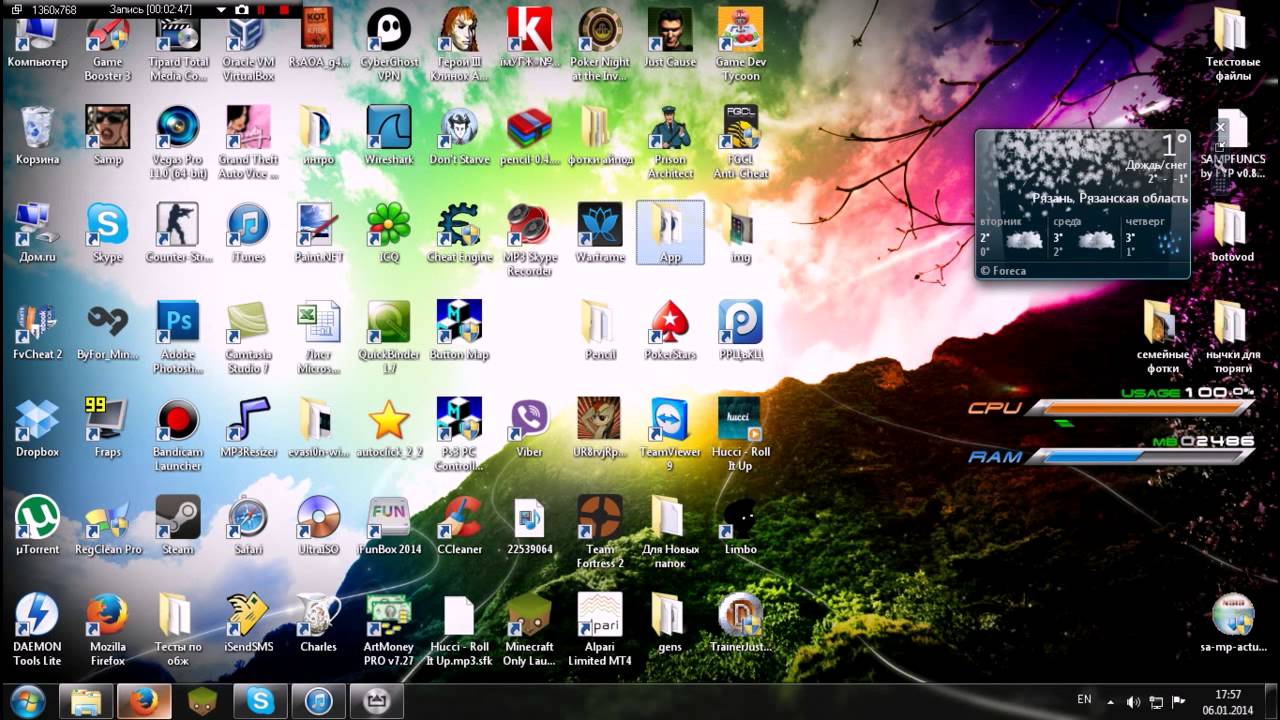Select the Limbo game icon
This screenshot has width=1280, height=720.
[740, 526]
